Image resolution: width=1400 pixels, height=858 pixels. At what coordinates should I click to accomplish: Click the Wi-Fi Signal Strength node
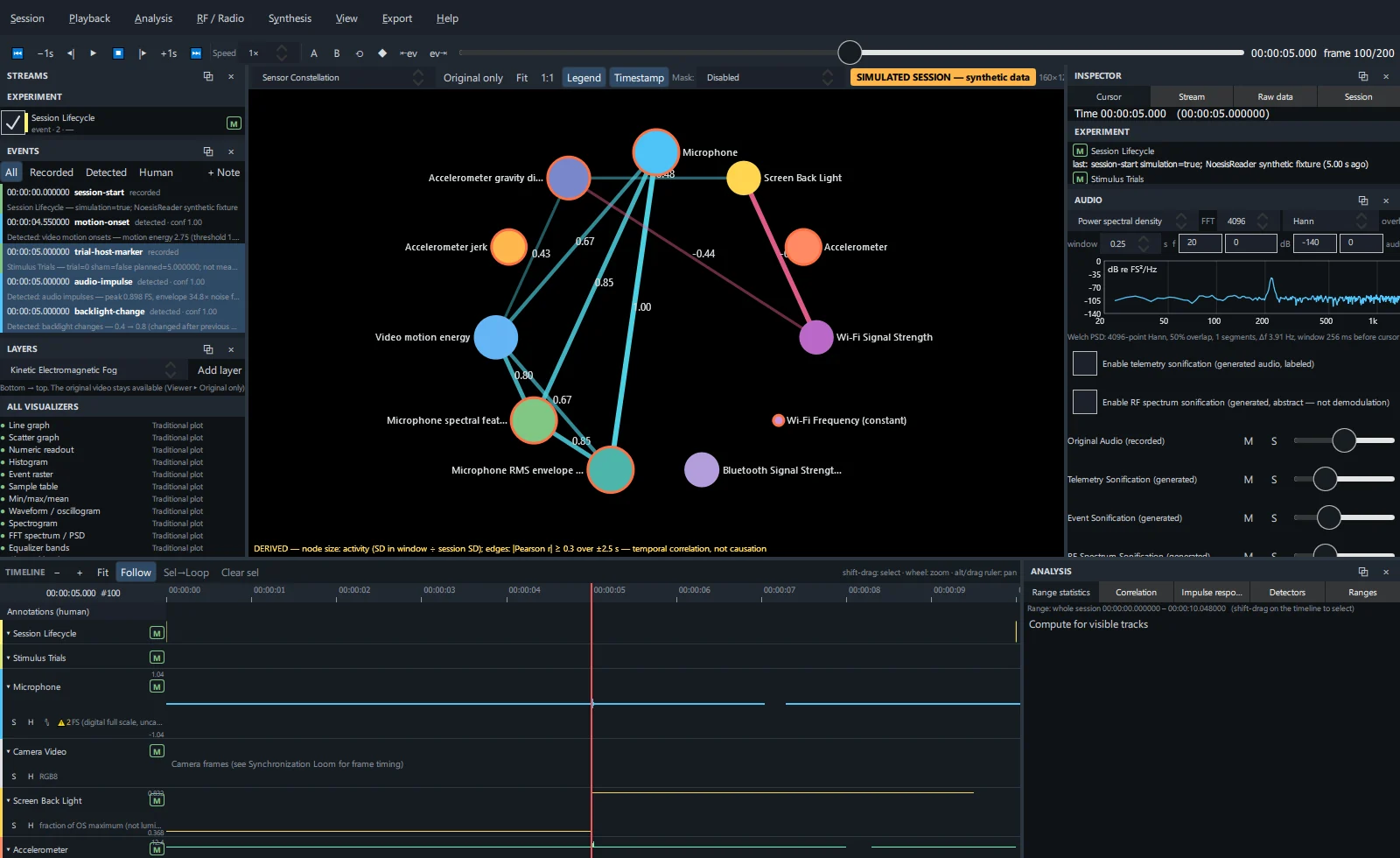point(816,337)
